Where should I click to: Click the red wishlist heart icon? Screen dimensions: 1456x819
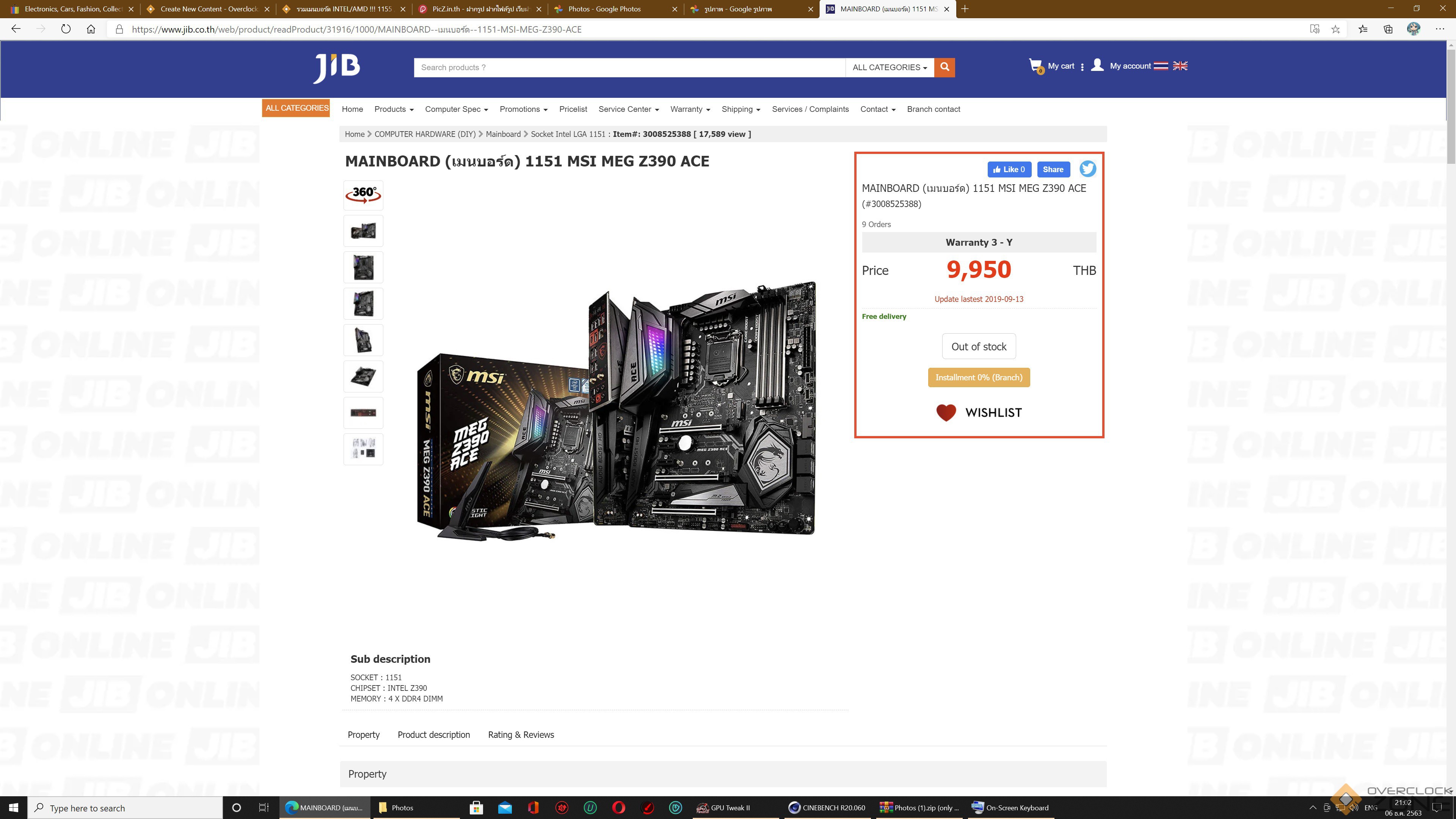click(x=946, y=413)
